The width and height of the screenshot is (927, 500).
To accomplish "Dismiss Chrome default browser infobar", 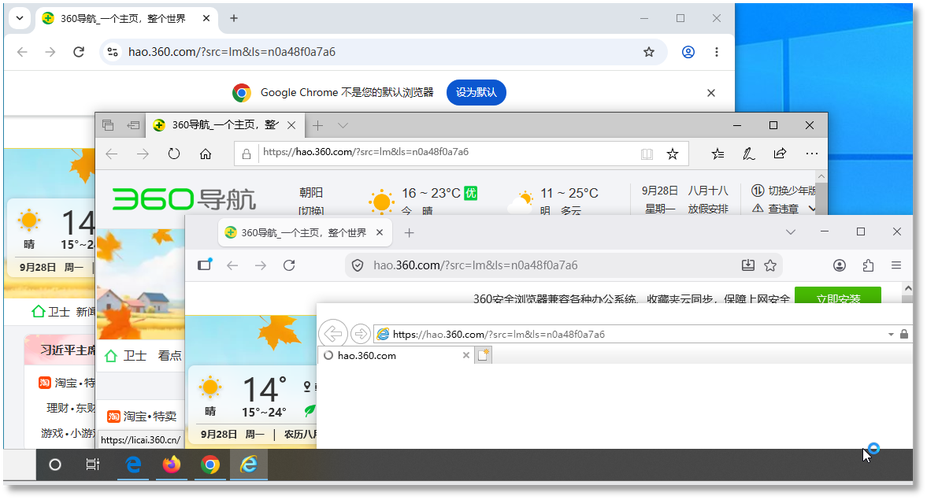I will point(711,93).
